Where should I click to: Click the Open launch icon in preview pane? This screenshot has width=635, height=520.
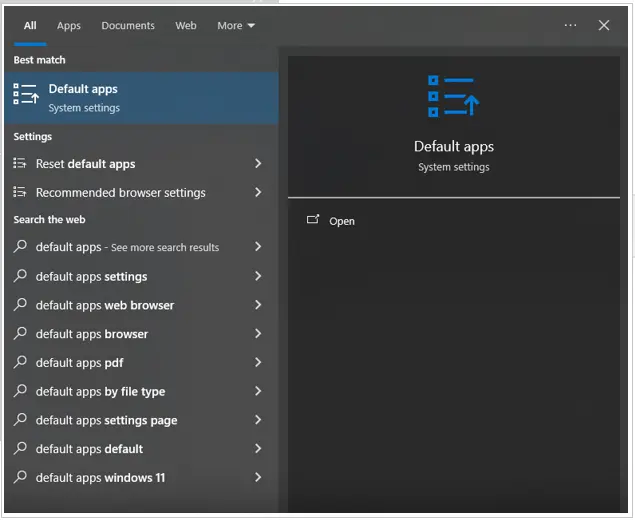313,219
